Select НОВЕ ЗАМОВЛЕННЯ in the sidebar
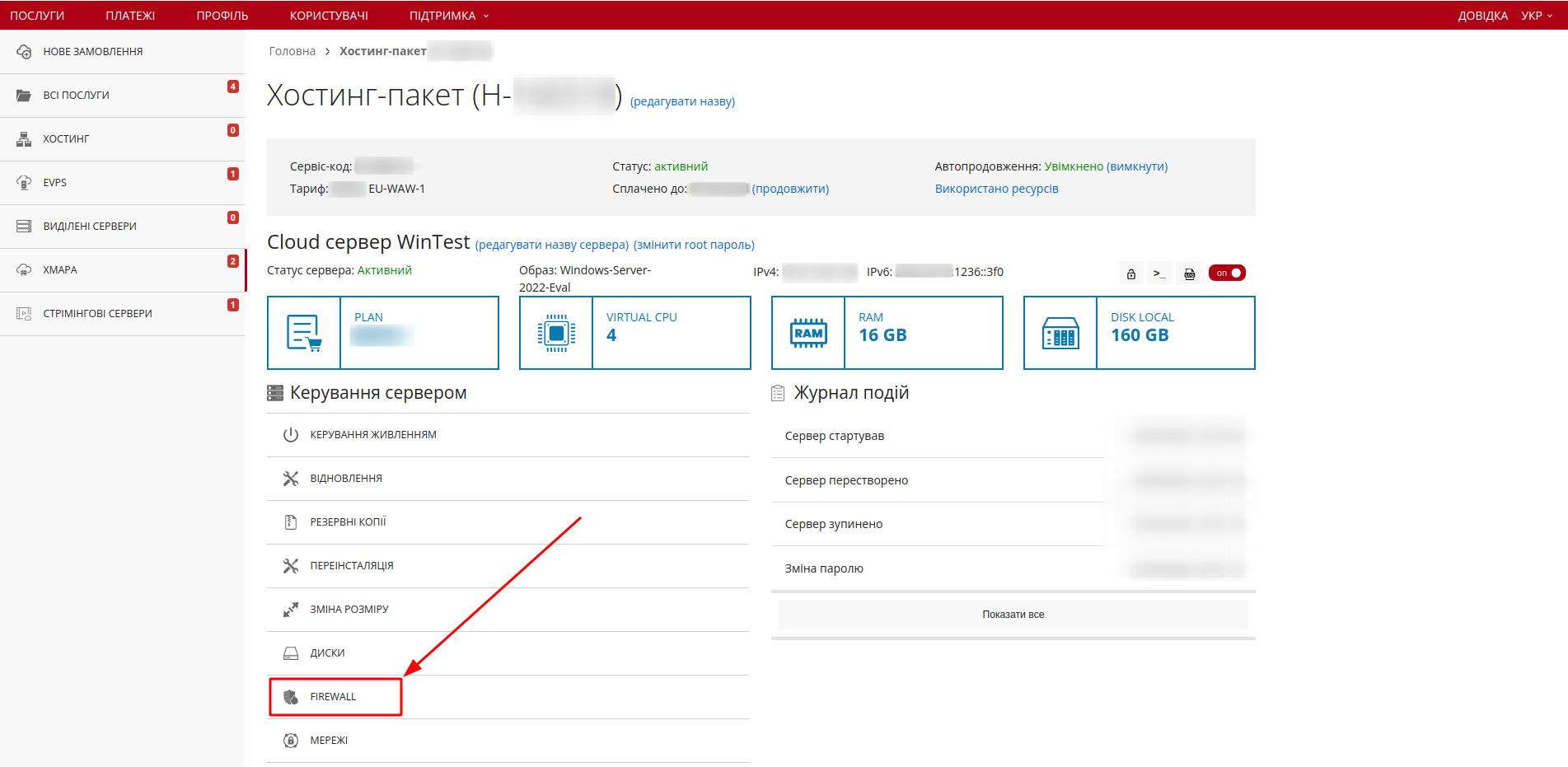This screenshot has height=767, width=1568. (122, 52)
